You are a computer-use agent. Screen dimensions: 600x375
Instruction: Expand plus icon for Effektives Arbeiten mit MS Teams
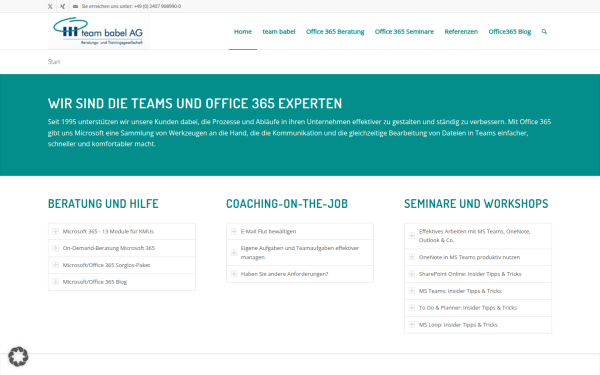tap(412, 236)
